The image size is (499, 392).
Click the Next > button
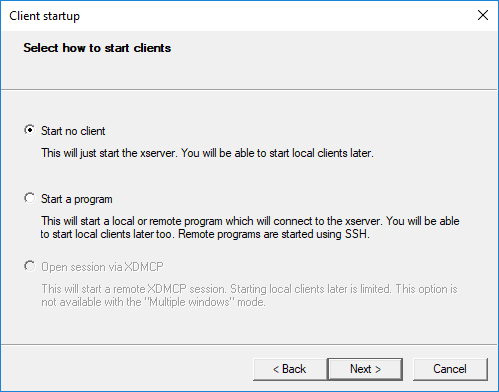click(365, 369)
